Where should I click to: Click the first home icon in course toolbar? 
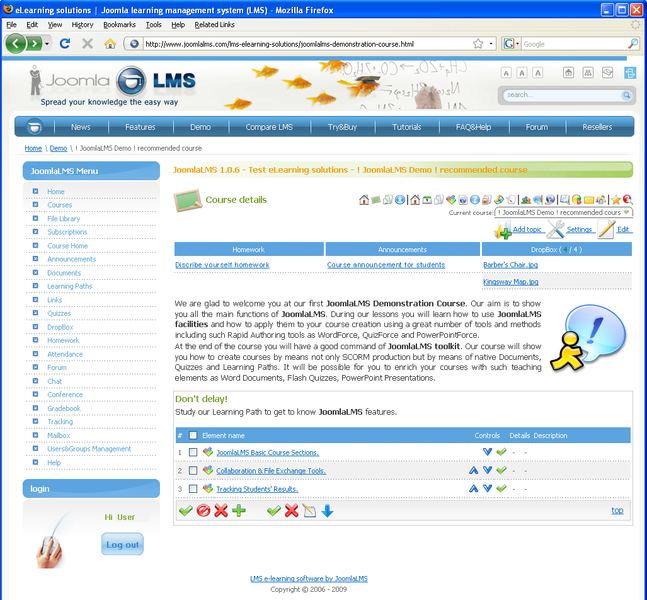click(x=364, y=200)
